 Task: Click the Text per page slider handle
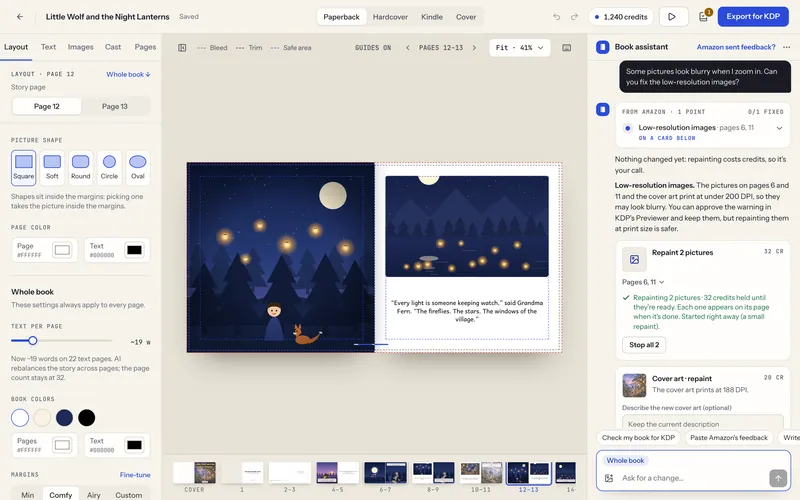33,340
